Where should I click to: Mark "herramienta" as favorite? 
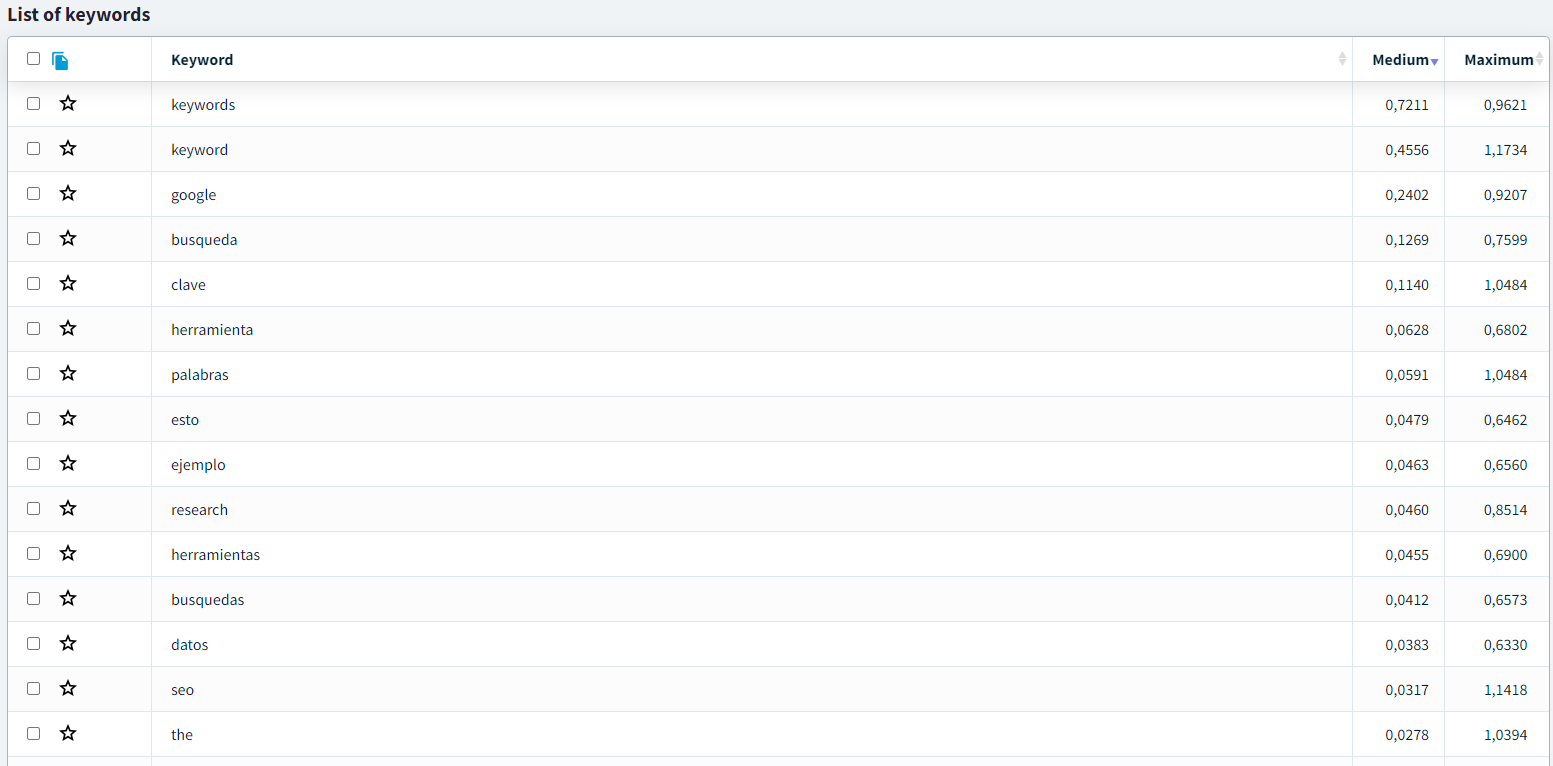pyautogui.click(x=68, y=329)
